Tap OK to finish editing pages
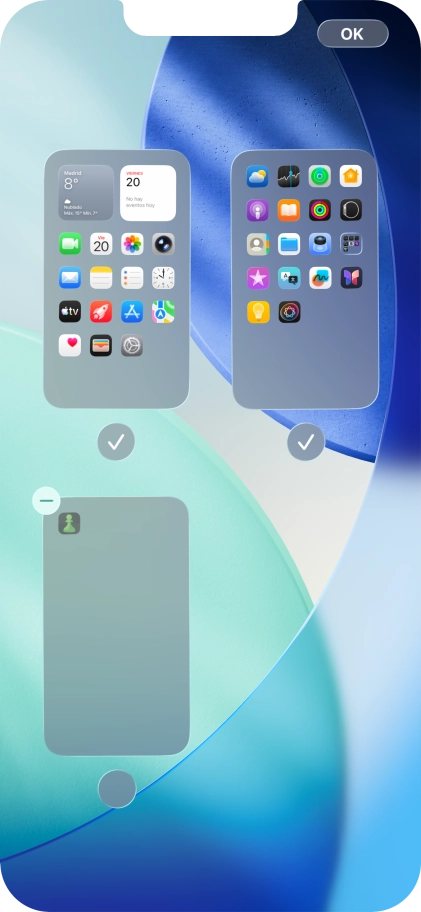The width and height of the screenshot is (421, 912). (352, 34)
